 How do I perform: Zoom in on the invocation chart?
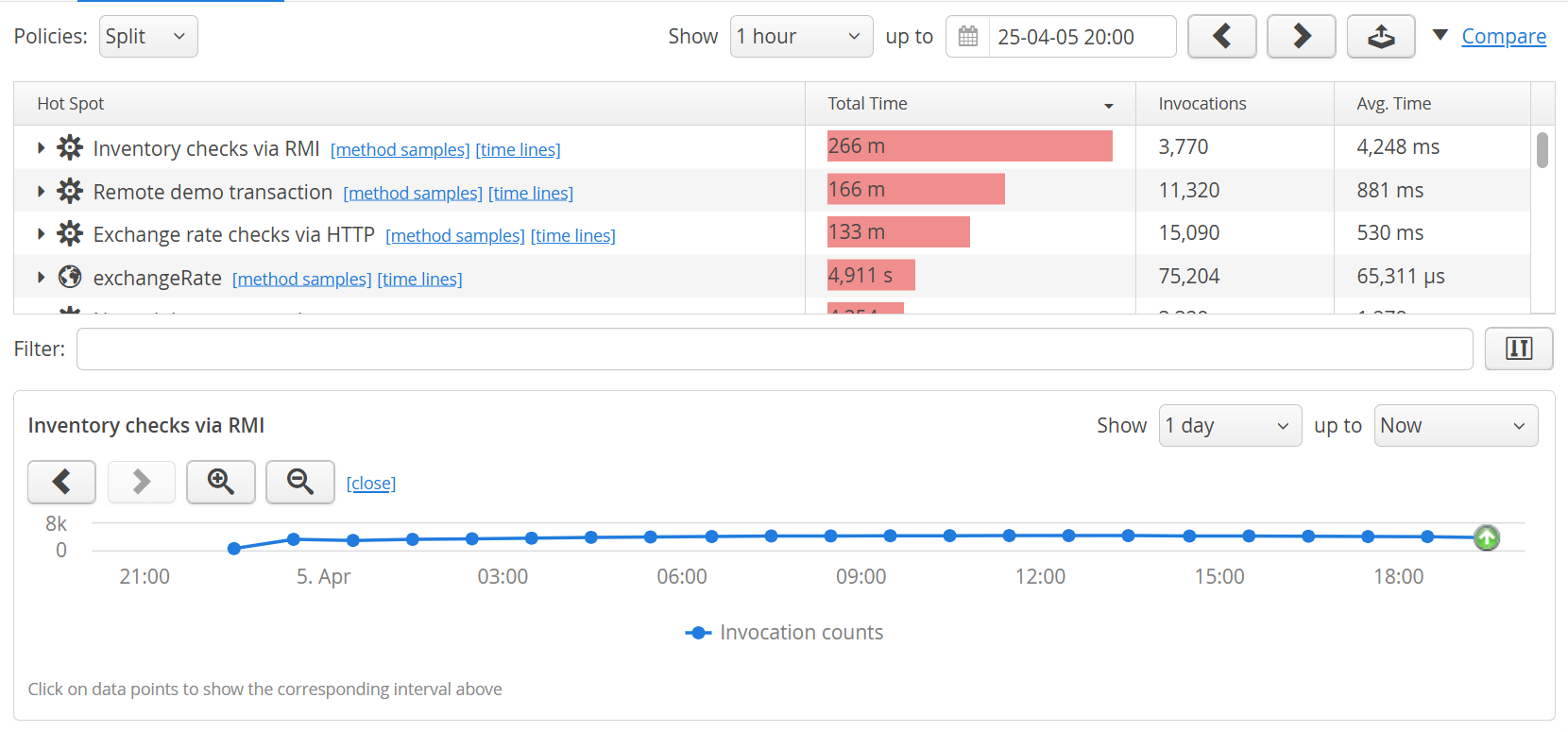(220, 482)
